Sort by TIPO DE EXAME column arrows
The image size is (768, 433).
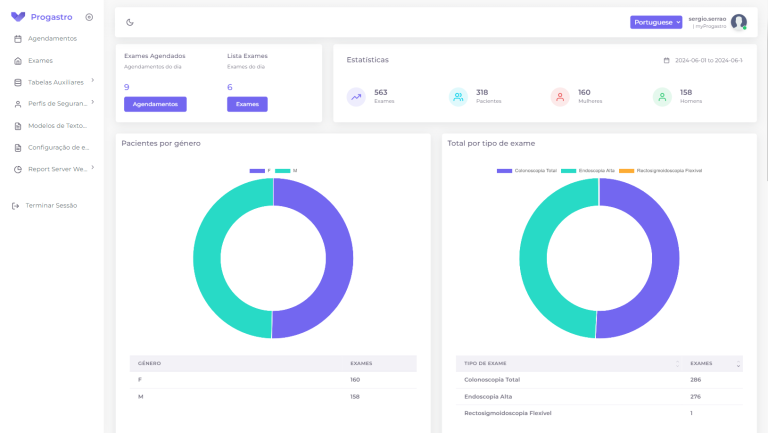pyautogui.click(x=677, y=363)
